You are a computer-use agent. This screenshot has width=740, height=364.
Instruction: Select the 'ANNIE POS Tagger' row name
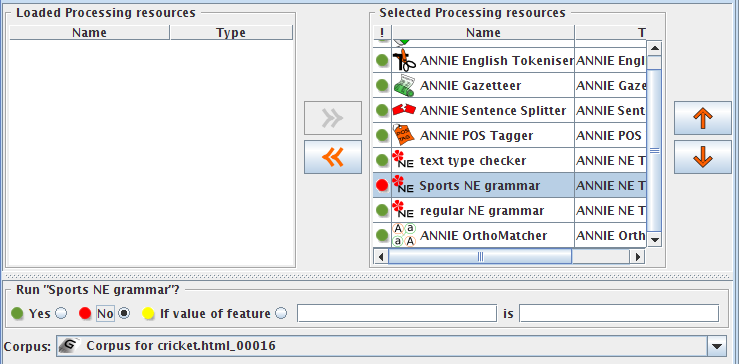[476, 136]
